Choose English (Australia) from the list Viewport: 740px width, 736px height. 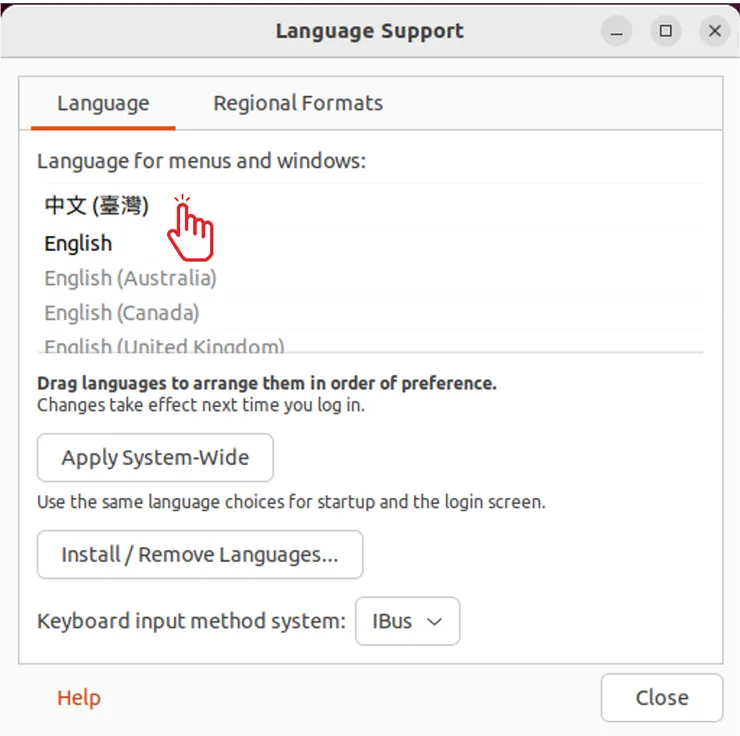click(x=130, y=278)
